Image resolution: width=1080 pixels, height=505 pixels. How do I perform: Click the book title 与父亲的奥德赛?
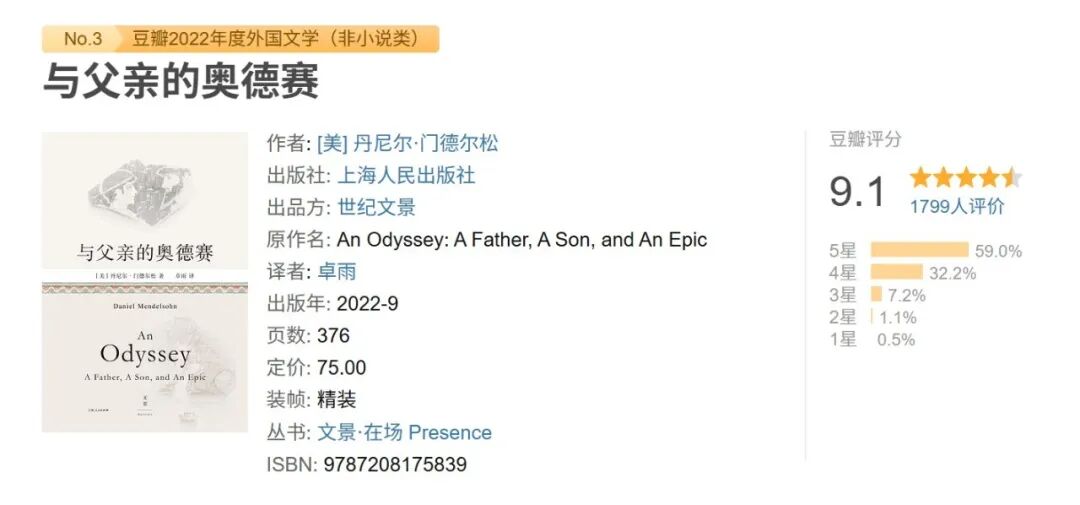[180, 81]
